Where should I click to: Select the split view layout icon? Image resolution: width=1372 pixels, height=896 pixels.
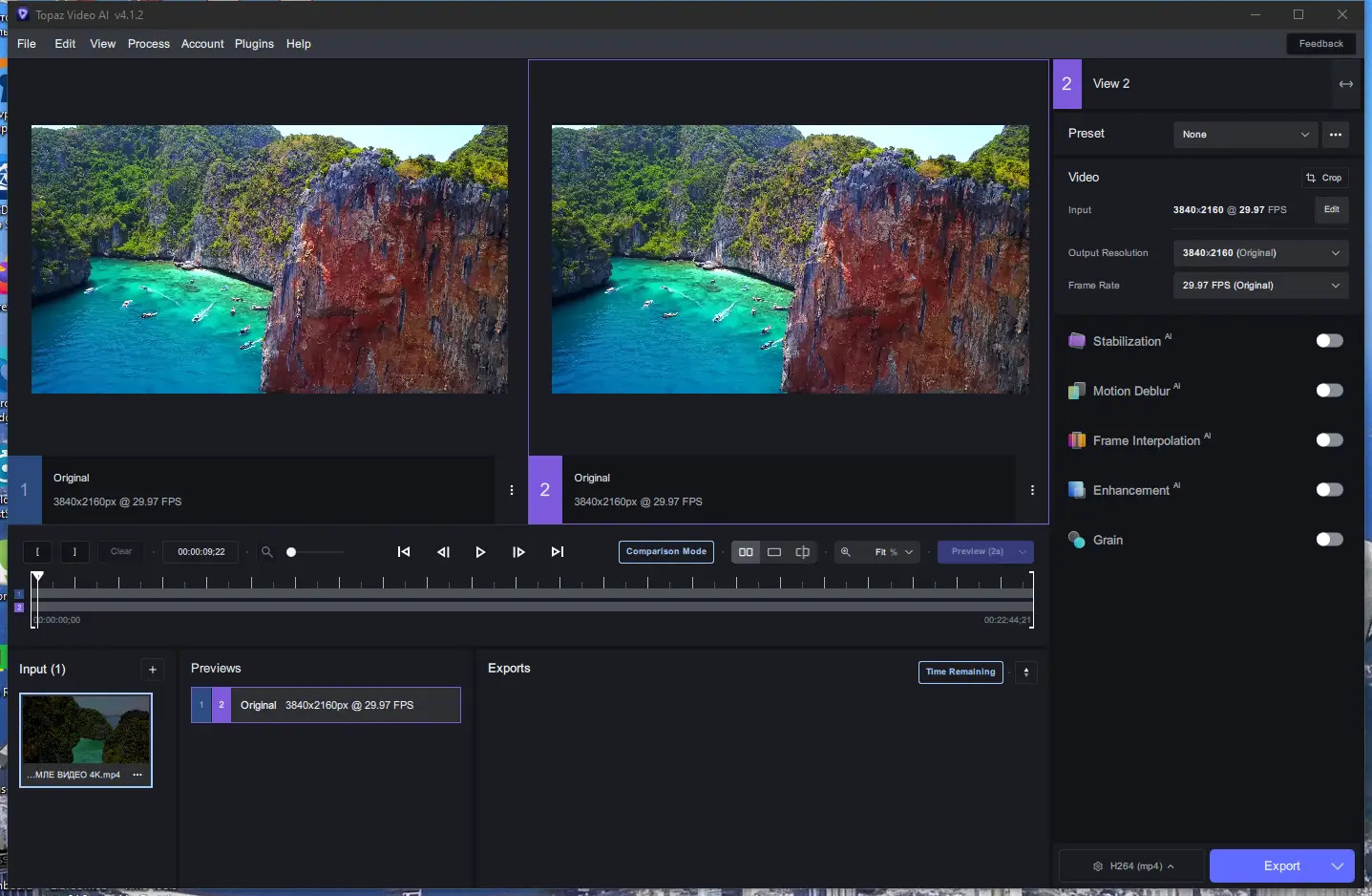tap(803, 552)
